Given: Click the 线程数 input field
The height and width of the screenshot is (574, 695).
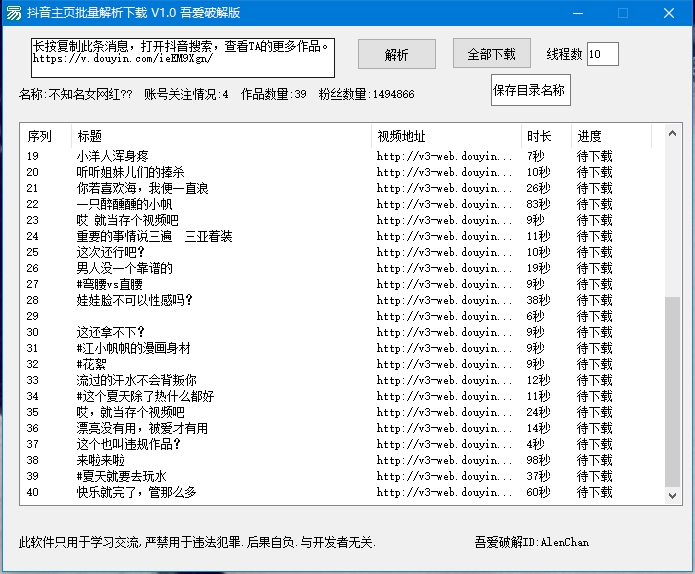Looking at the screenshot, I should click(602, 54).
